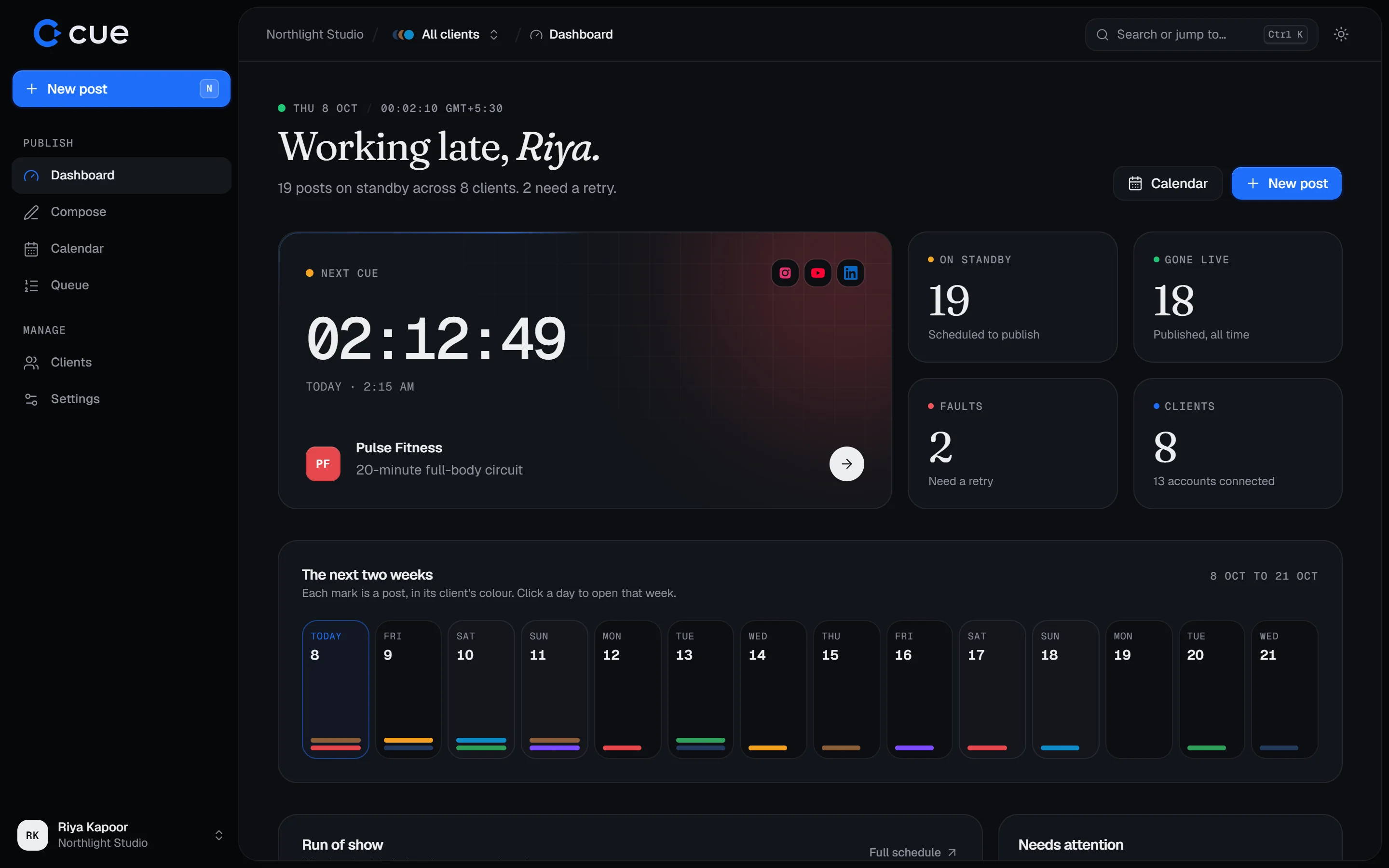
Task: Open the Calendar button in the header area
Action: pos(1168,184)
